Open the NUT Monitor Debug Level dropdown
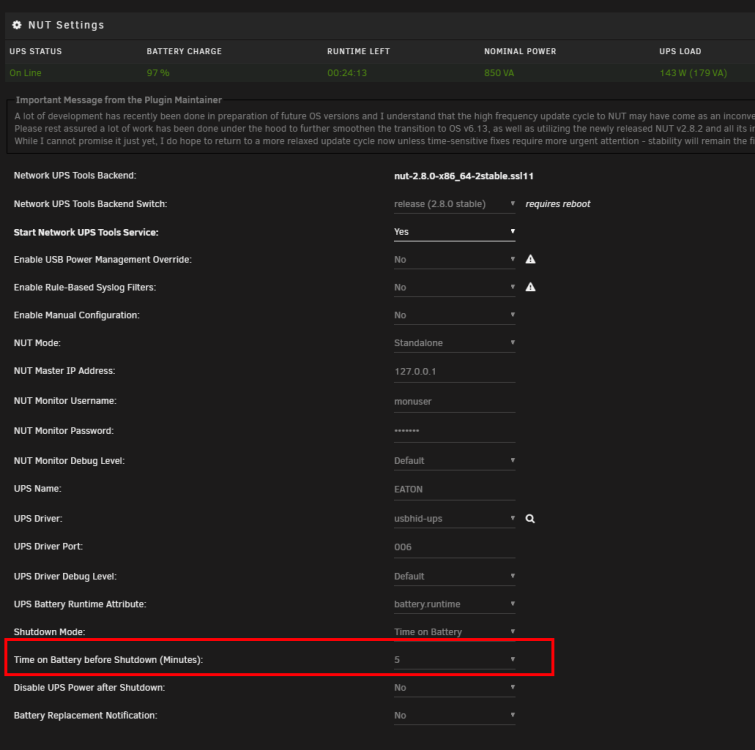The image size is (755, 750). (x=455, y=461)
